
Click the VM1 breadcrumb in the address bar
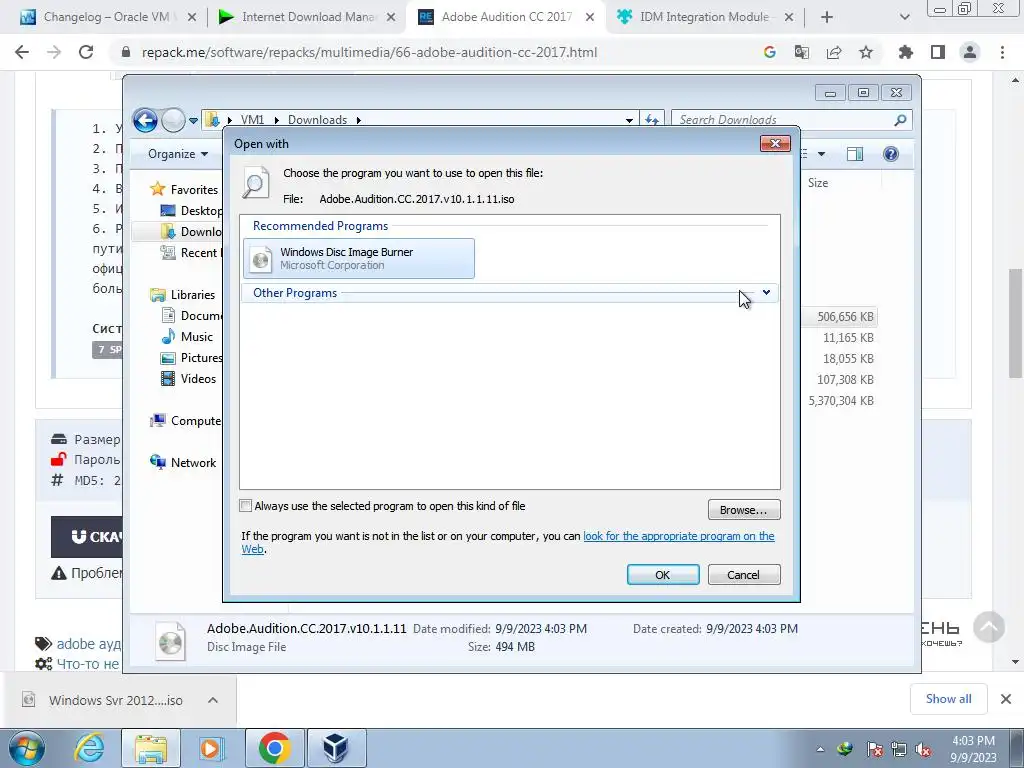(x=252, y=120)
